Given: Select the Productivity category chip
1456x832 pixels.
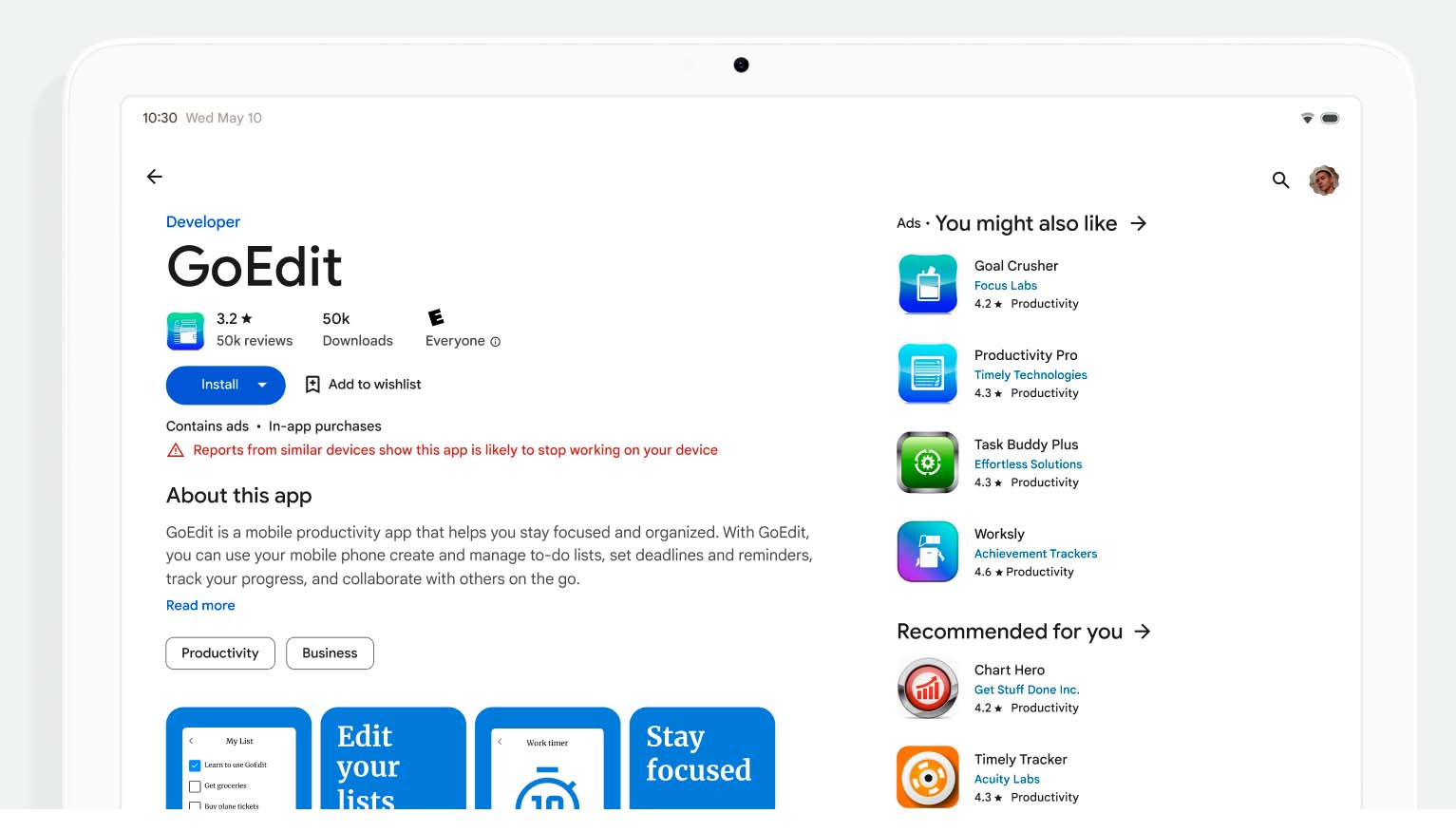Looking at the screenshot, I should coord(220,653).
